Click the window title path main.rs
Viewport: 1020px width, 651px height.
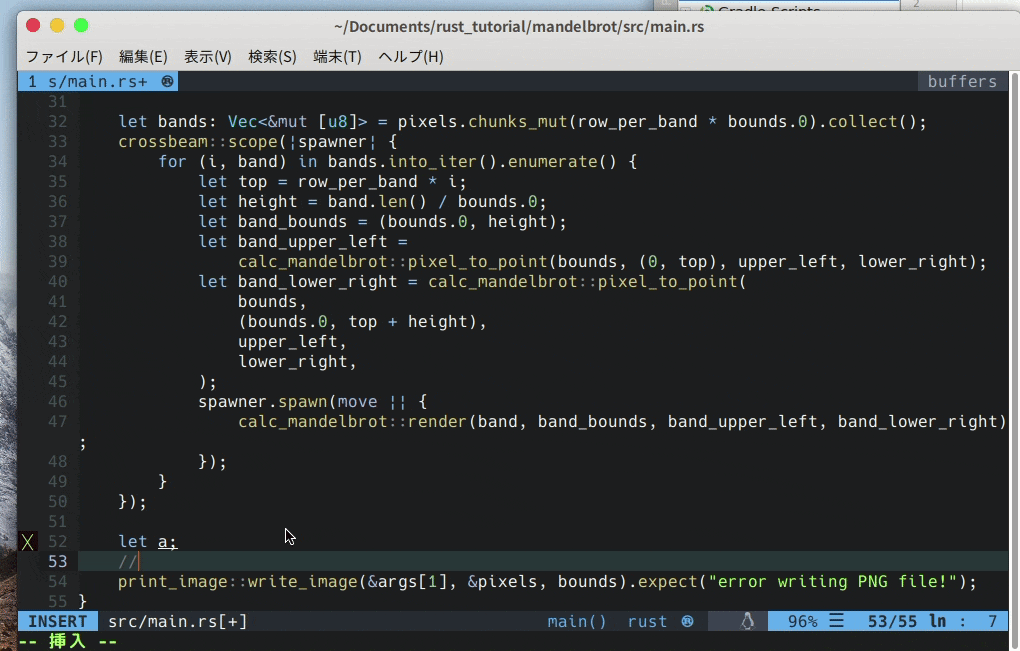pyautogui.click(x=518, y=27)
